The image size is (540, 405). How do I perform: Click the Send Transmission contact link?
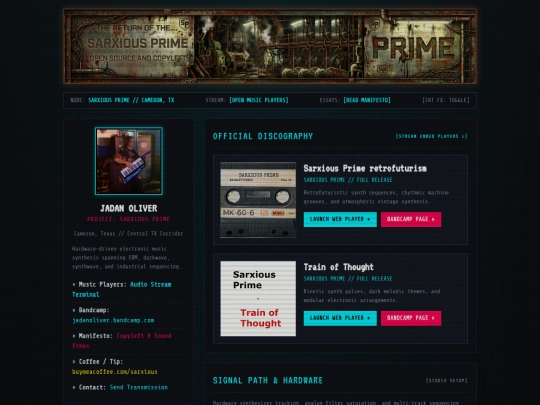pos(139,387)
